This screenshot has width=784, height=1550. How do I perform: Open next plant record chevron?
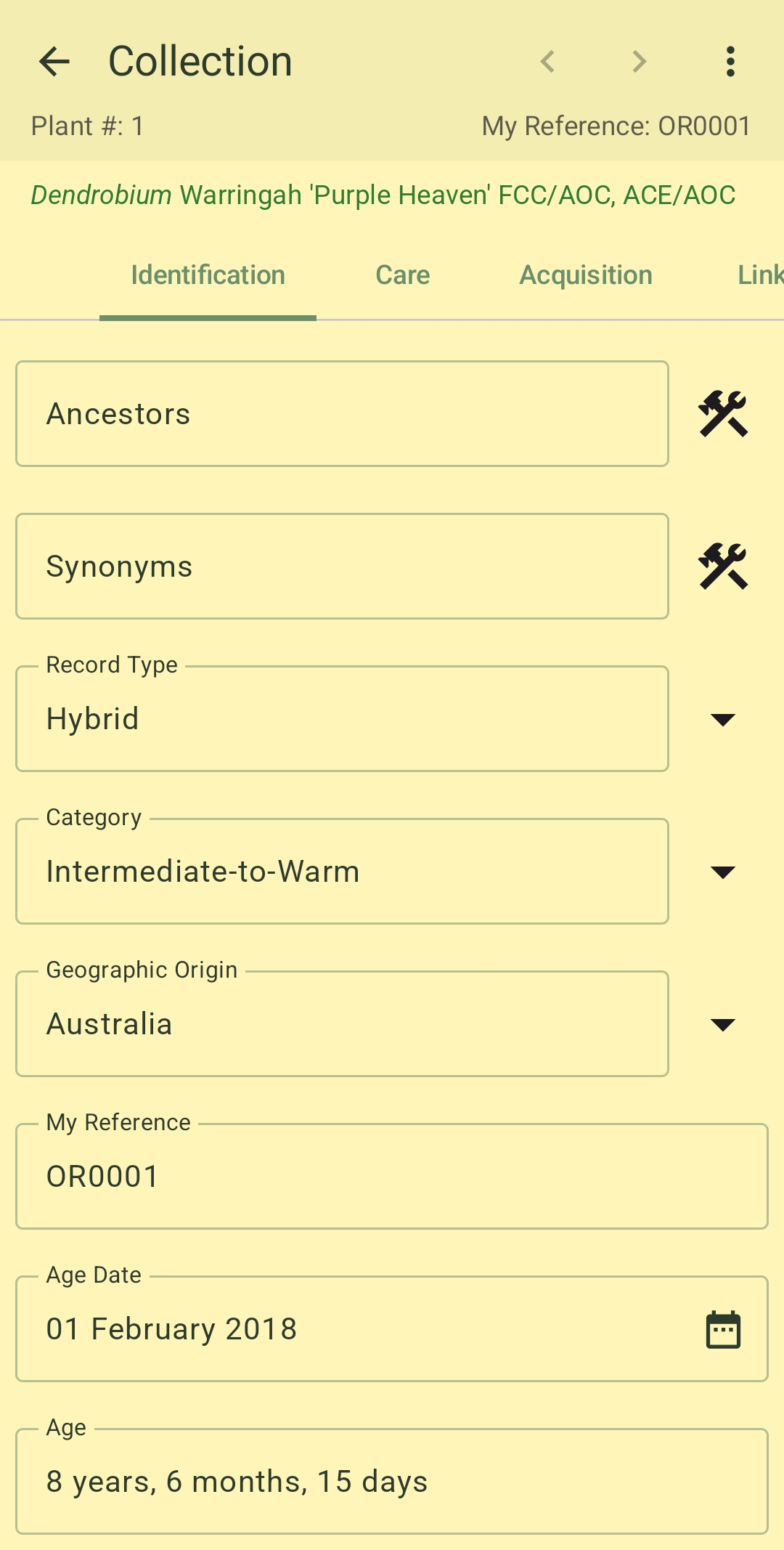point(639,62)
